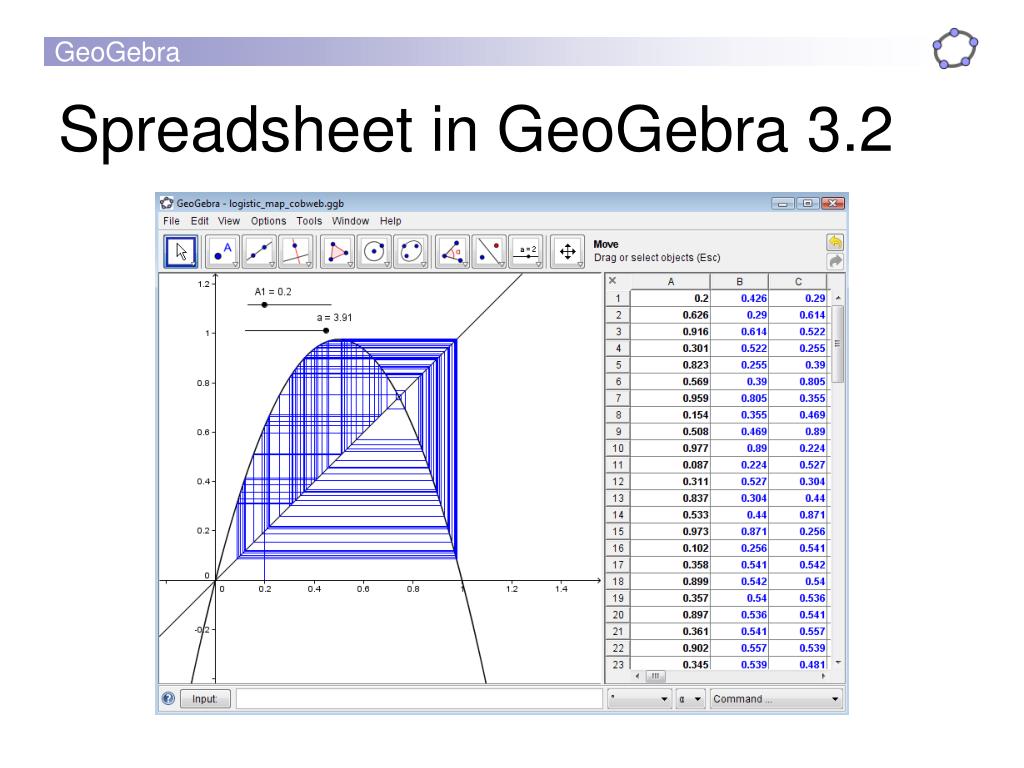The height and width of the screenshot is (768, 1024).
Task: Select cell A22 with value 0.902
Action: pyautogui.click(x=670, y=648)
